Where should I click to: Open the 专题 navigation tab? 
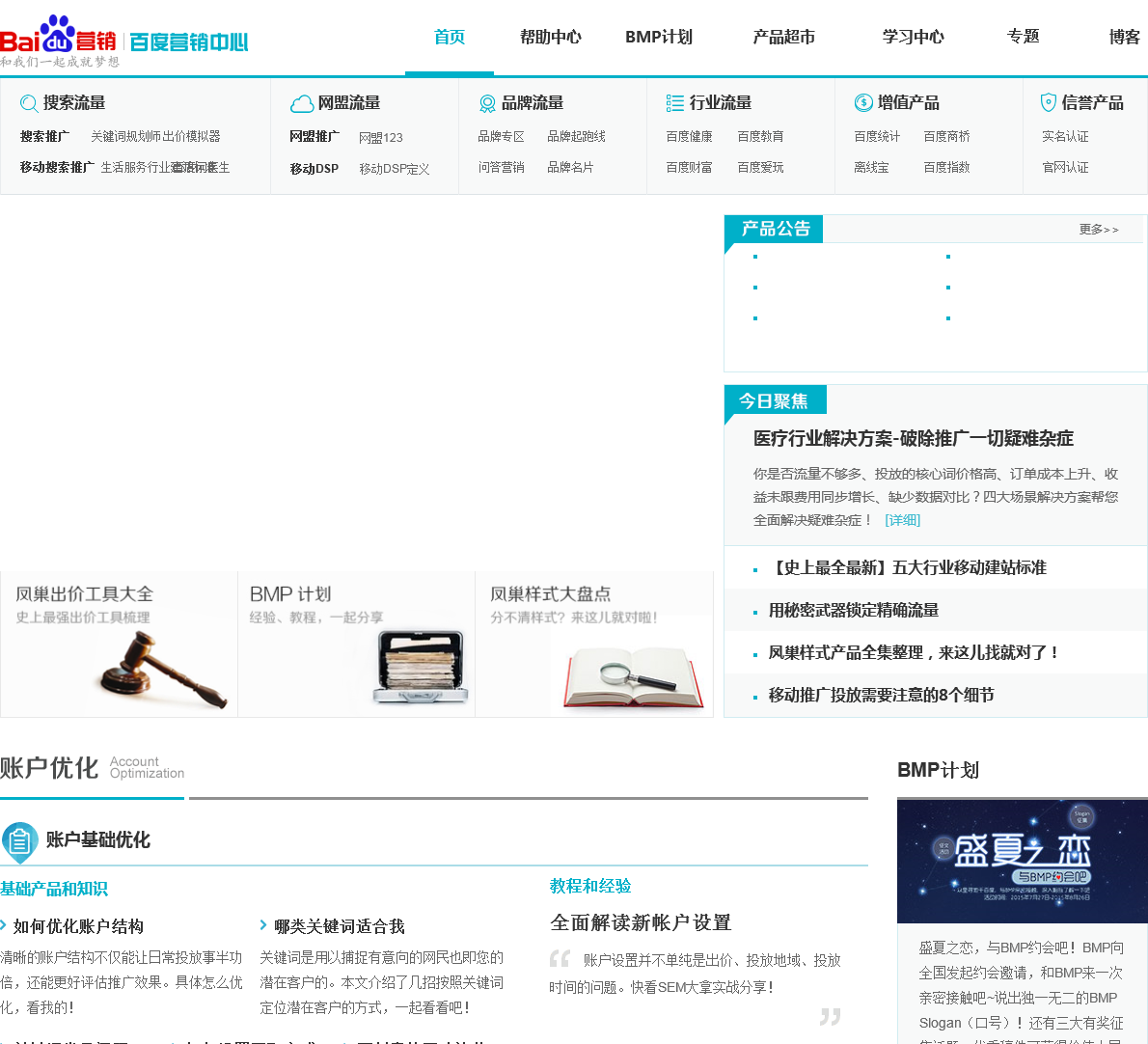pos(1023,37)
